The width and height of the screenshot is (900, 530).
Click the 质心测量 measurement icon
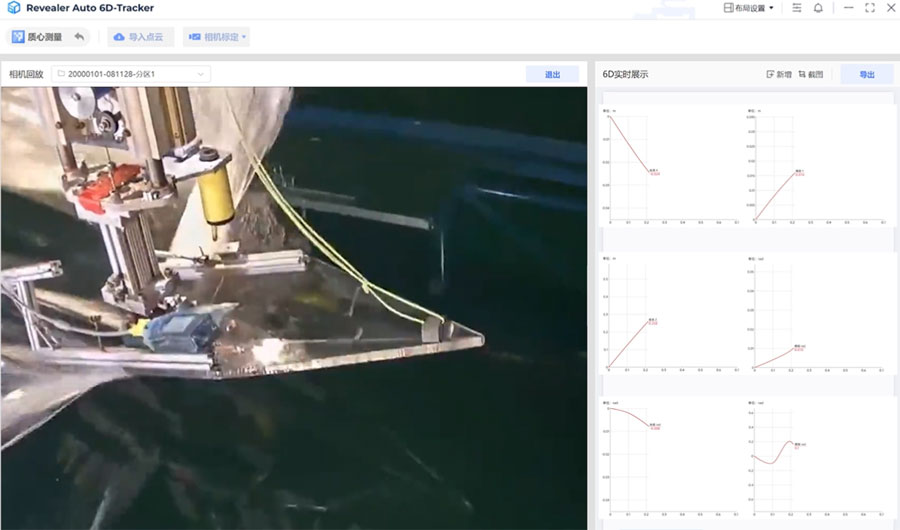point(18,37)
